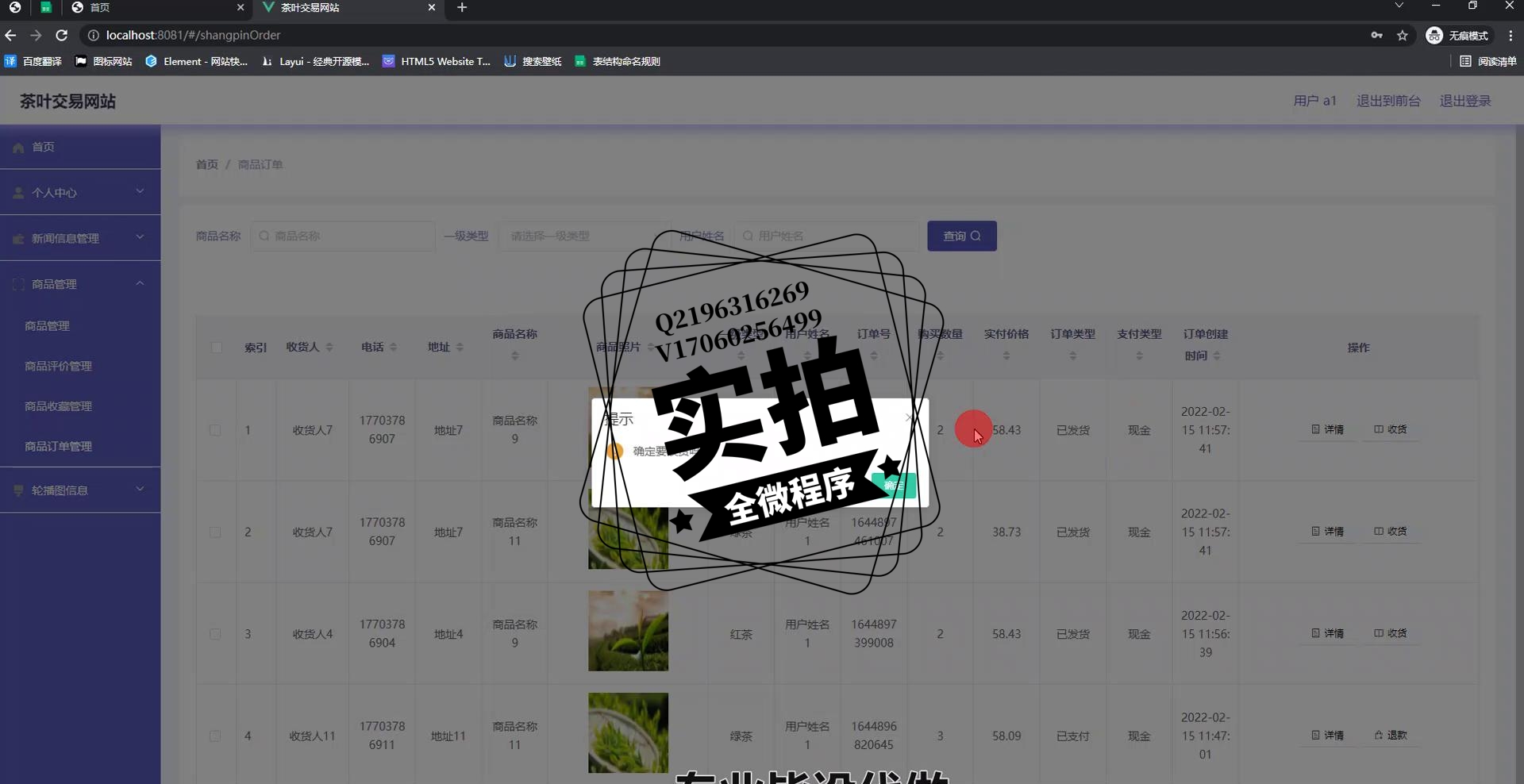Sort by the 订单号 column arrows
The image size is (1524, 784).
(x=874, y=356)
